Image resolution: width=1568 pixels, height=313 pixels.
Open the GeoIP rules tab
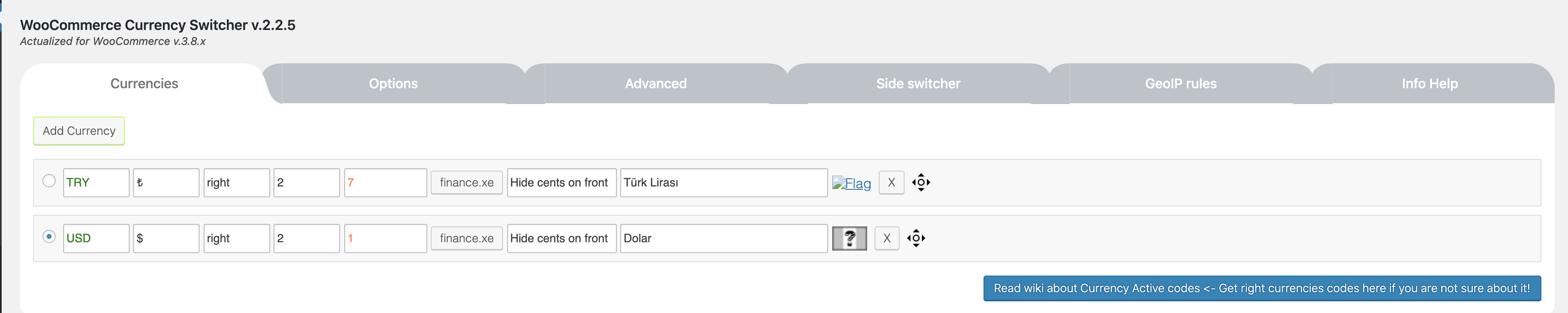1180,83
